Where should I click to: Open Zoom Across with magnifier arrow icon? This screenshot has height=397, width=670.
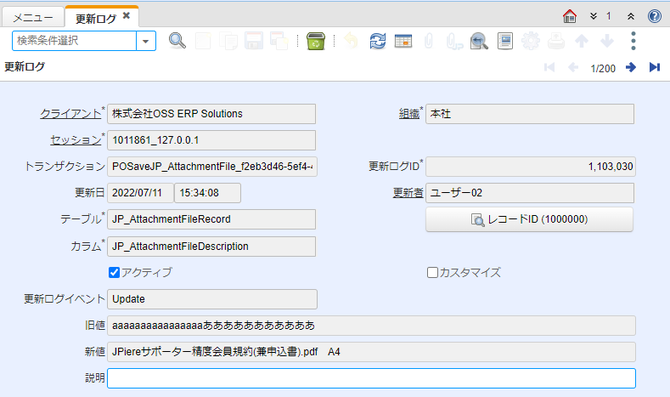[479, 41]
